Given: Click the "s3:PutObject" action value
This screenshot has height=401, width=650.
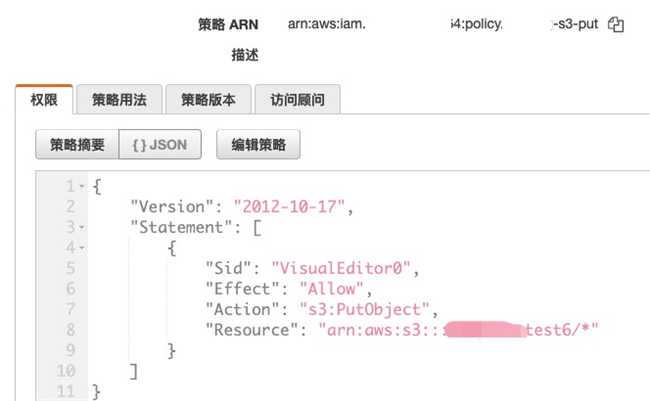Looking at the screenshot, I should 364,309.
